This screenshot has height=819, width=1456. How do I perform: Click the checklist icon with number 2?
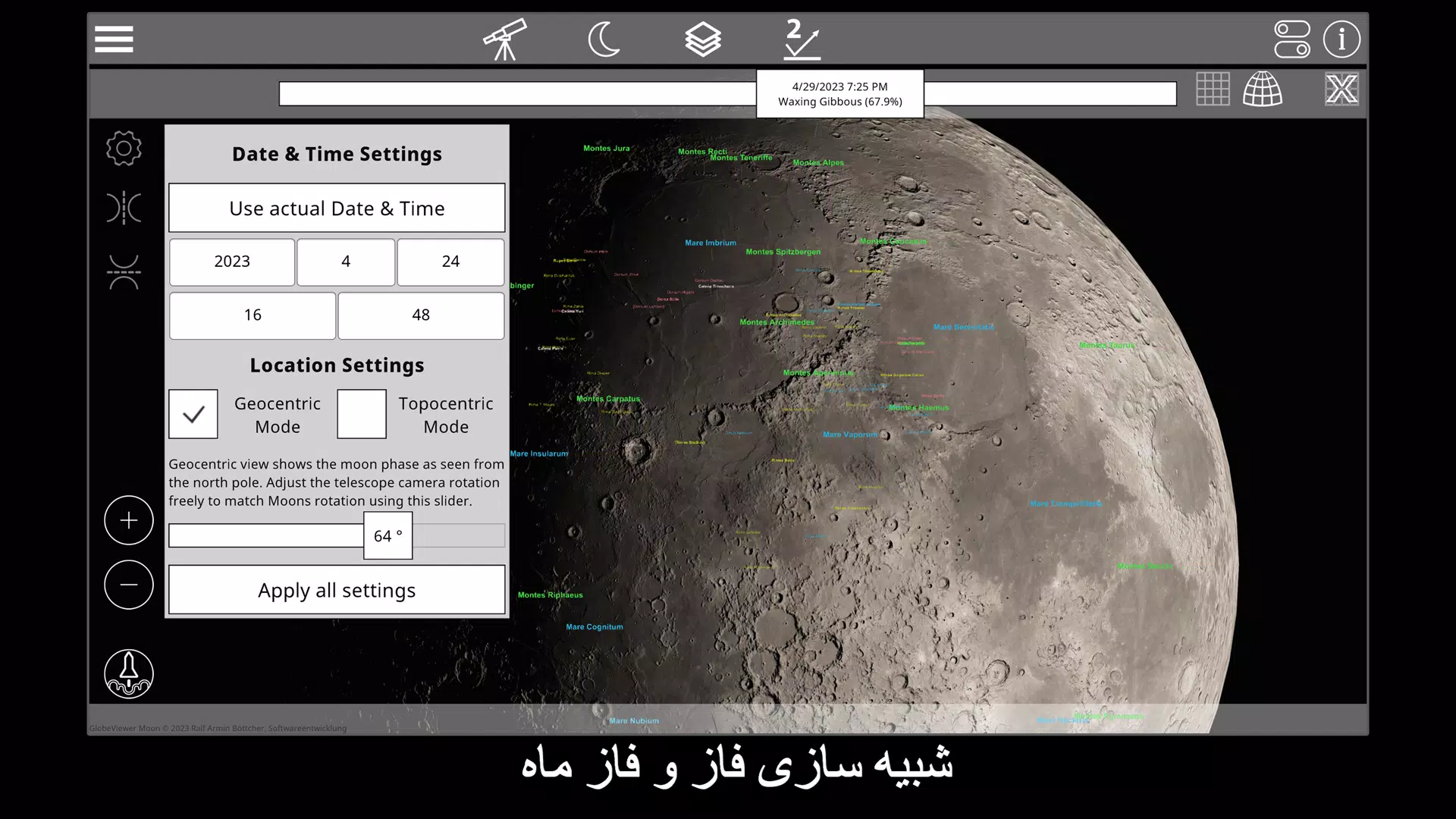pyautogui.click(x=802, y=39)
